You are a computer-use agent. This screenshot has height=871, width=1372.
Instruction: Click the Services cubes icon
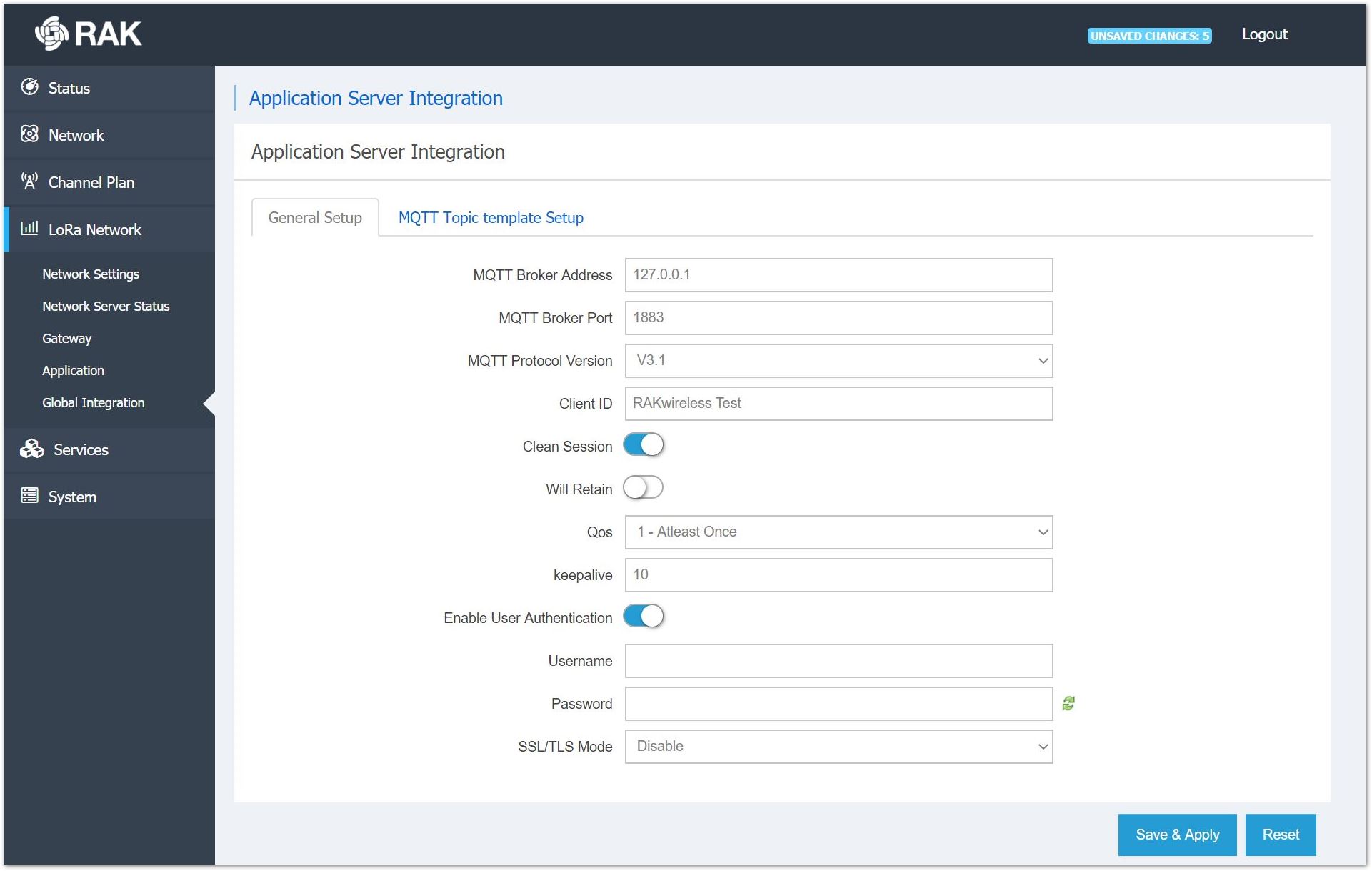tap(31, 449)
